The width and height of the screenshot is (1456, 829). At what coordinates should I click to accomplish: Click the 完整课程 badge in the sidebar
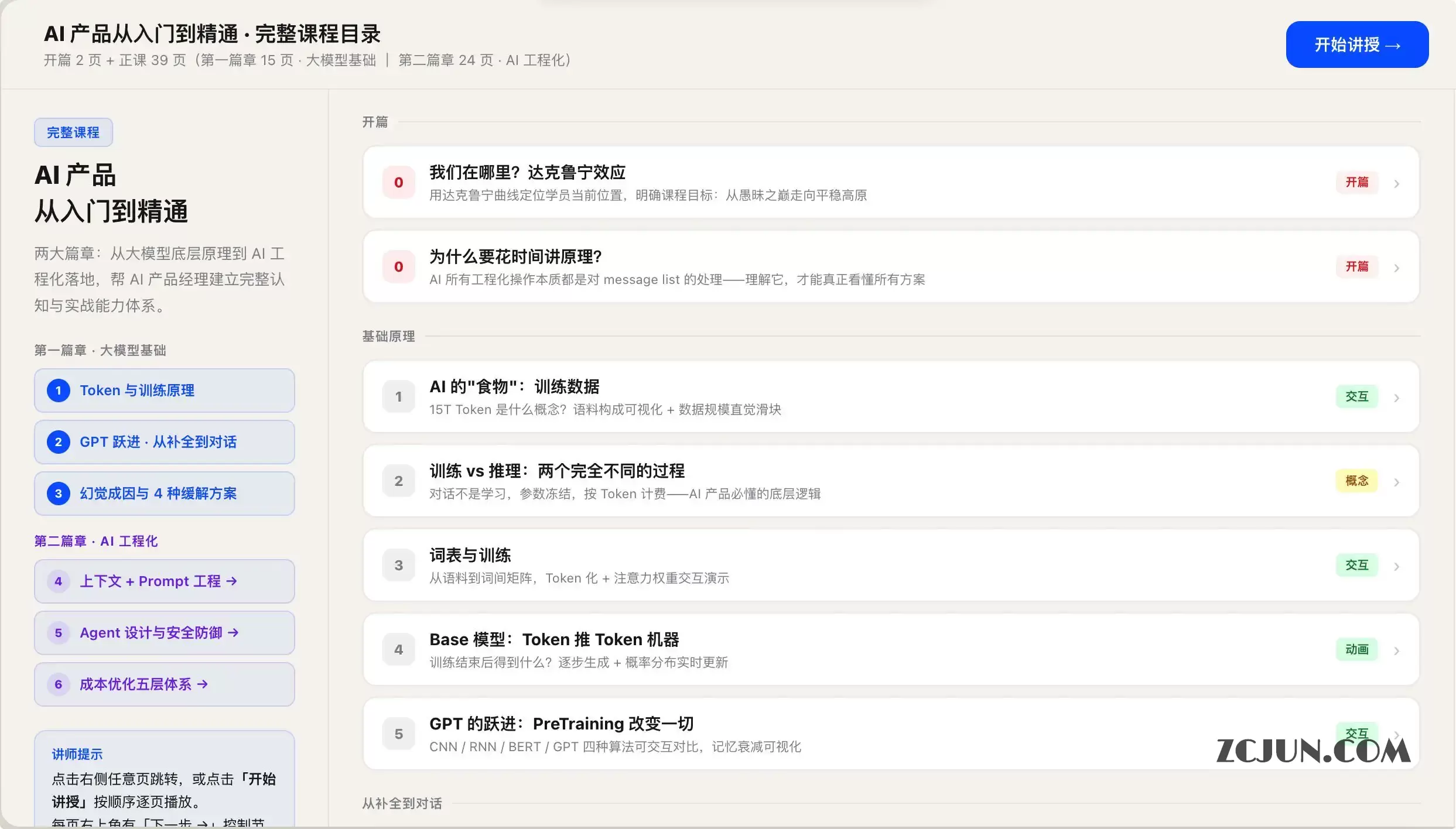click(73, 132)
